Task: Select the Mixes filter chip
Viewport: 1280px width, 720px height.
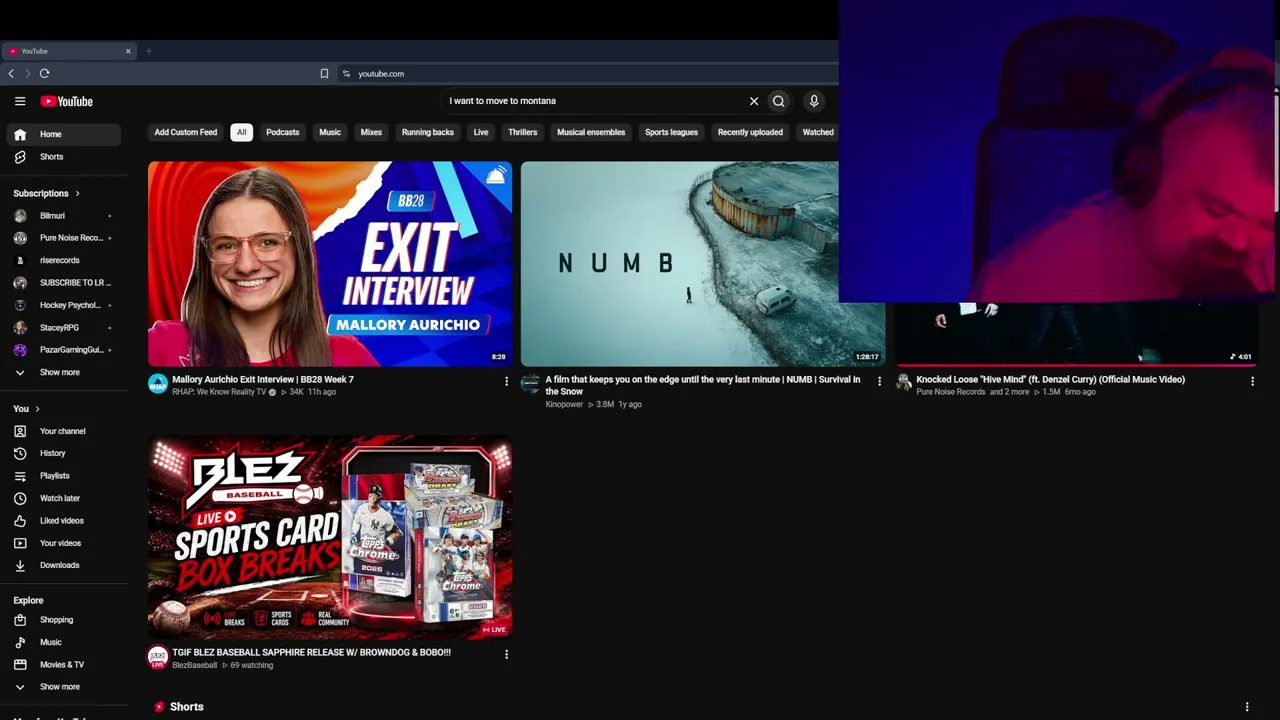Action: coord(371,132)
